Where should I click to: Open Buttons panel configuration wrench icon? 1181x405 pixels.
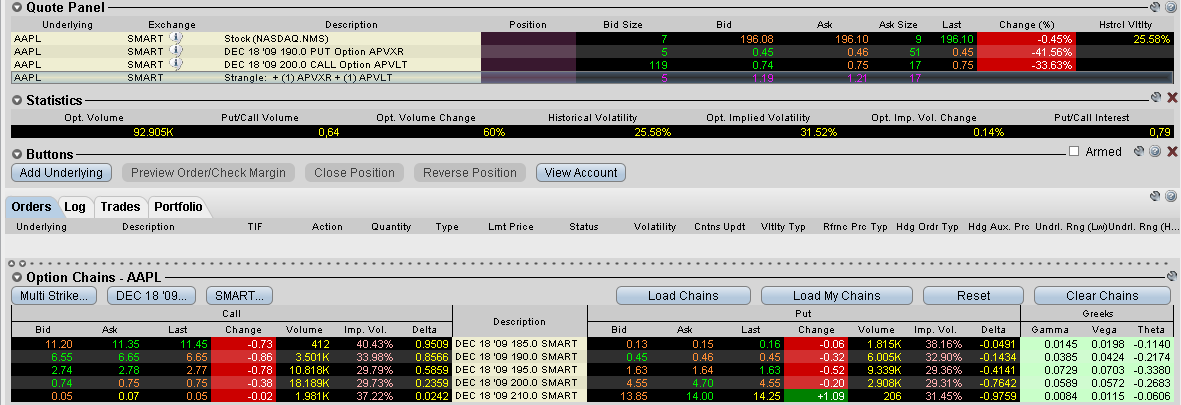(x=1139, y=151)
